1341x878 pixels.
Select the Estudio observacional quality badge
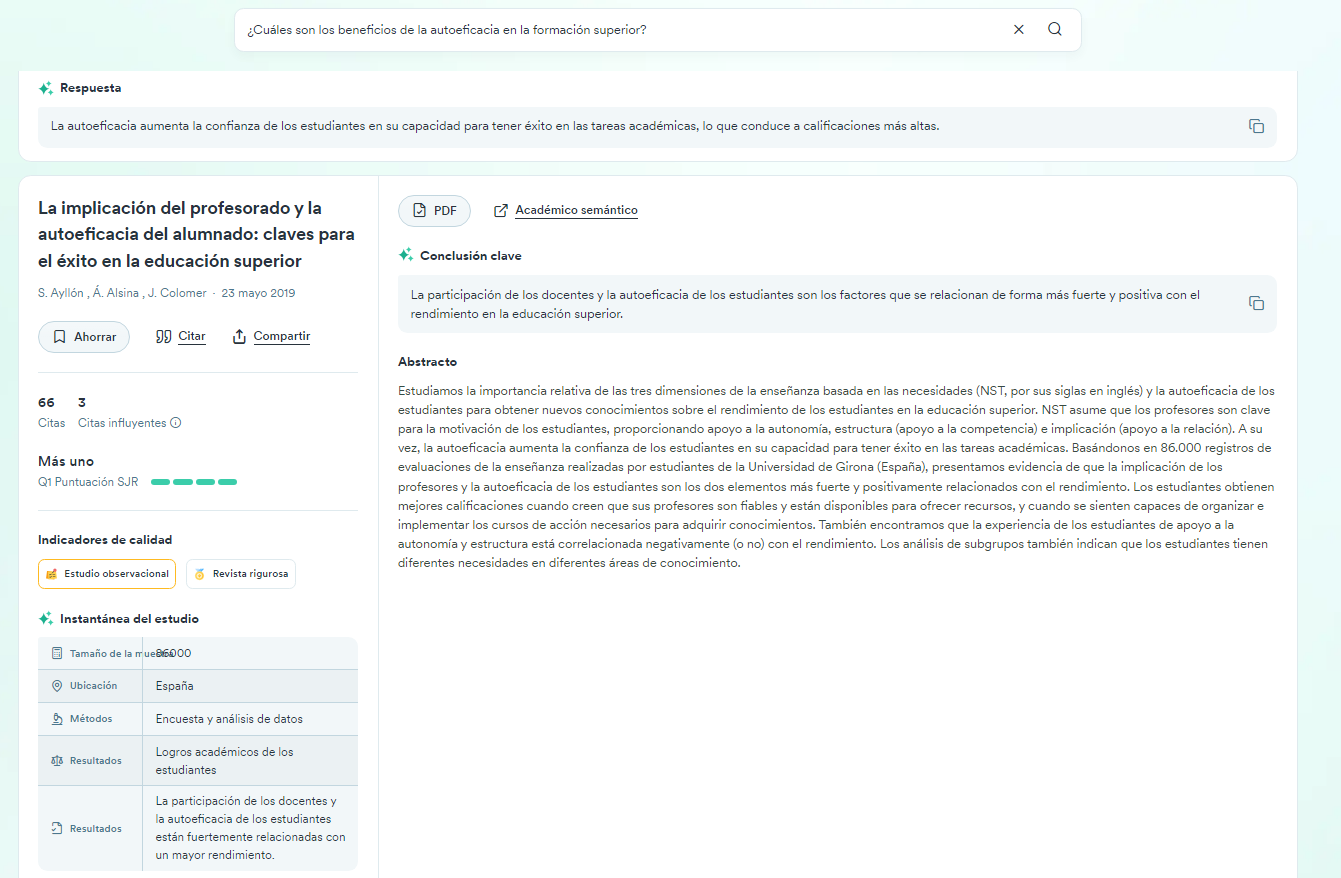click(x=107, y=574)
